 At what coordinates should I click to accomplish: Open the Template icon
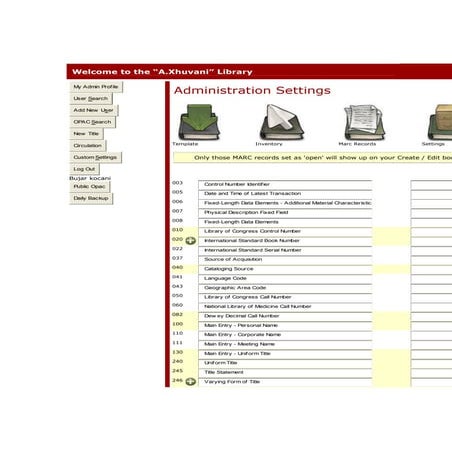[199, 122]
